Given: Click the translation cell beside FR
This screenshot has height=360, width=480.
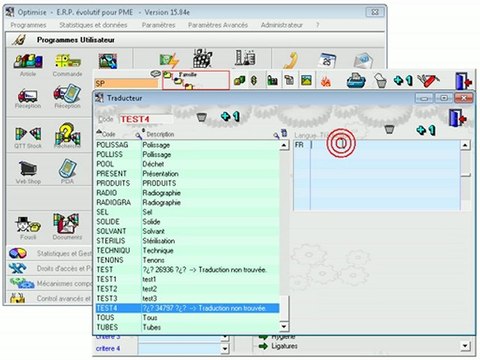Looking at the screenshot, I should pyautogui.click(x=385, y=145).
